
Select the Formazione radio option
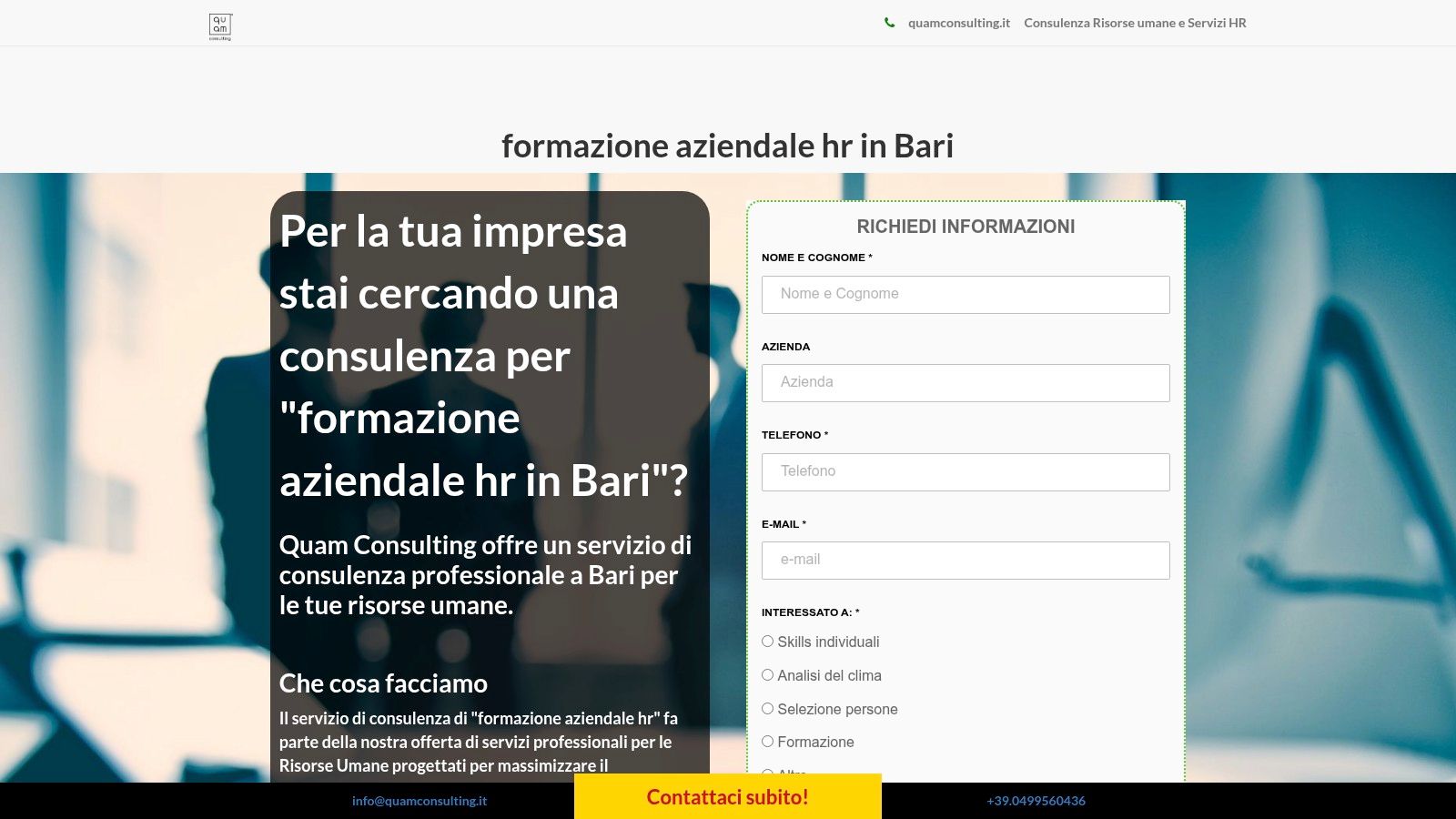(x=768, y=742)
